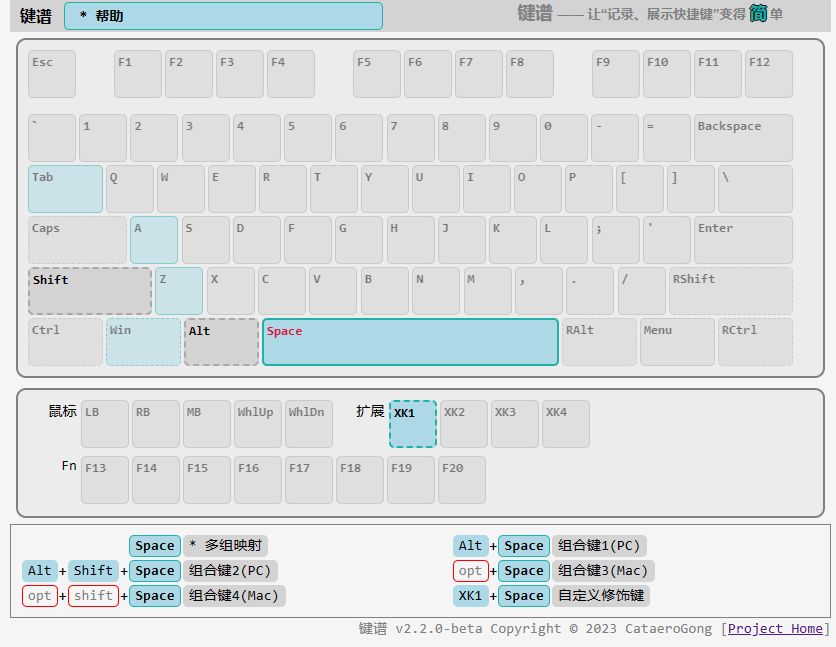Select the Win key in the bottom row

pos(143,342)
